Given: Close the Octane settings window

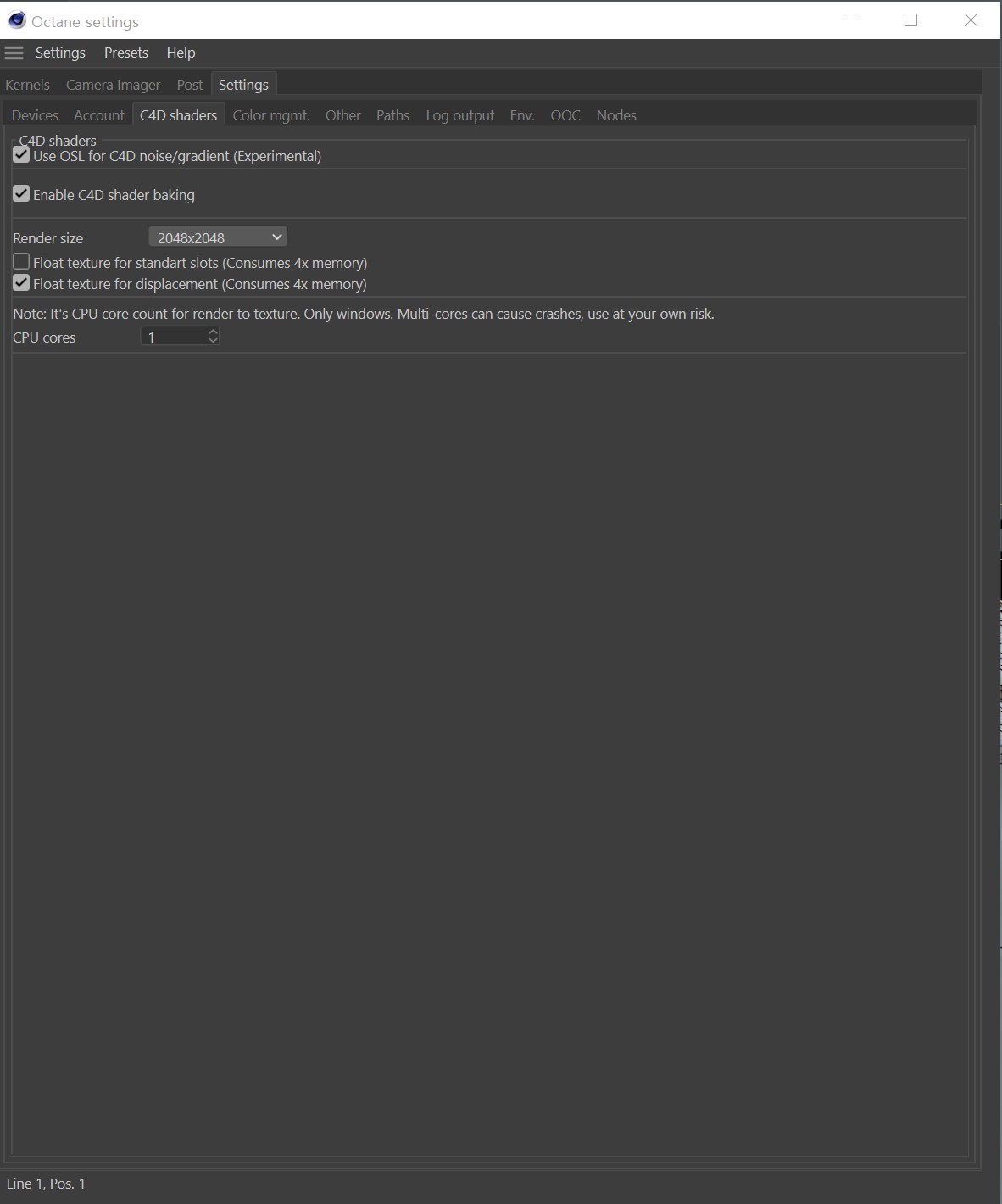Looking at the screenshot, I should tap(971, 20).
